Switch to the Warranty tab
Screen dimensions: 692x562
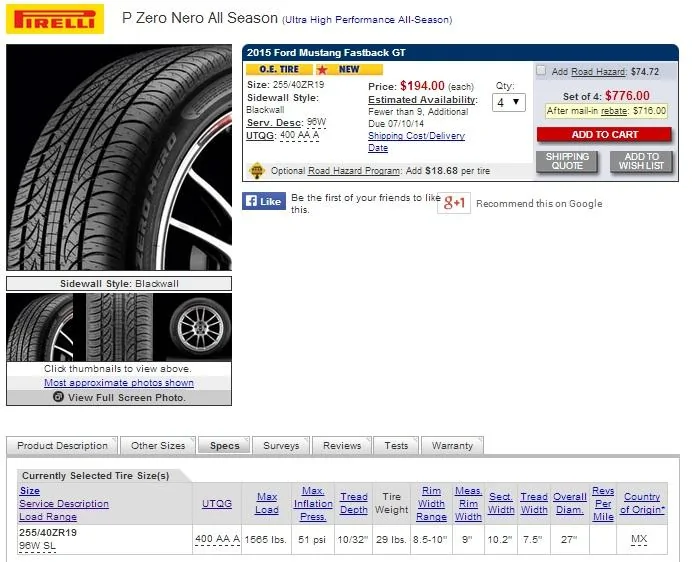tap(452, 446)
